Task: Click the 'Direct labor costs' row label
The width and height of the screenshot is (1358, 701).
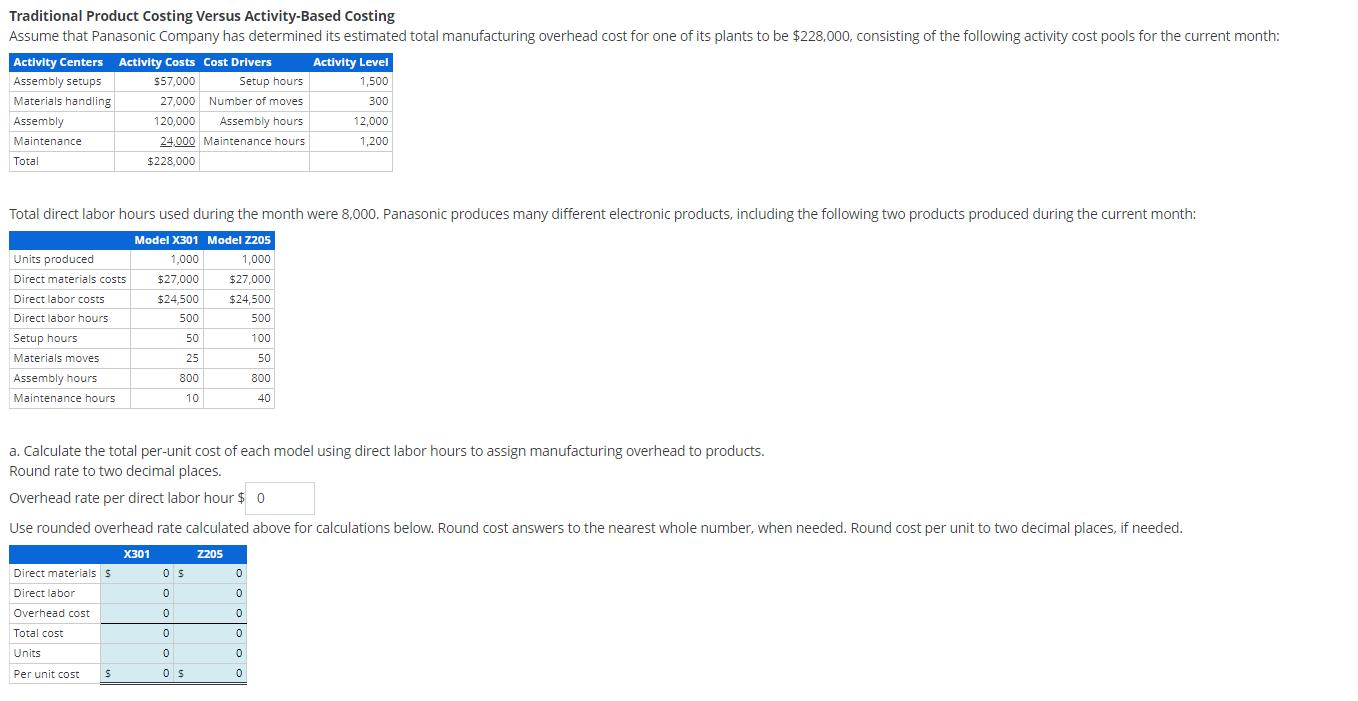Action: pos(59,299)
